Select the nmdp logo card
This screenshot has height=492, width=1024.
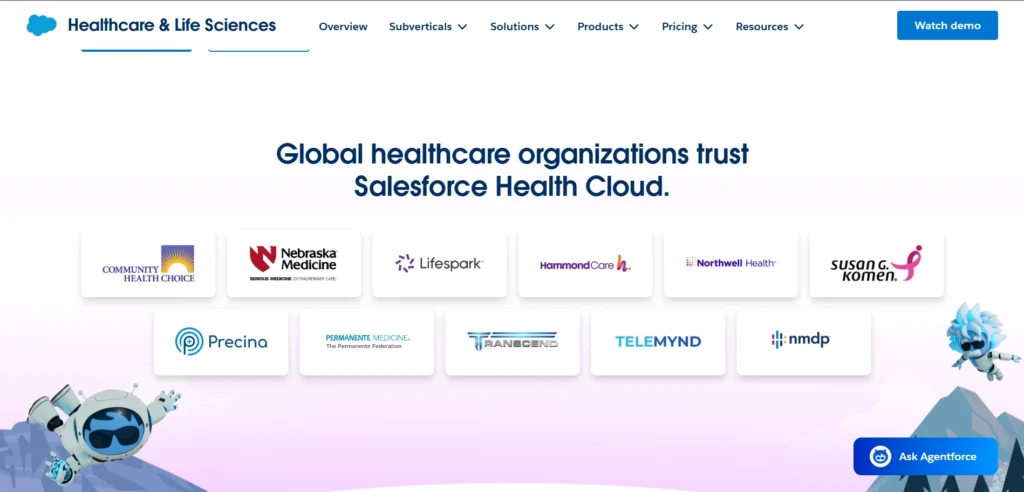[x=803, y=342]
